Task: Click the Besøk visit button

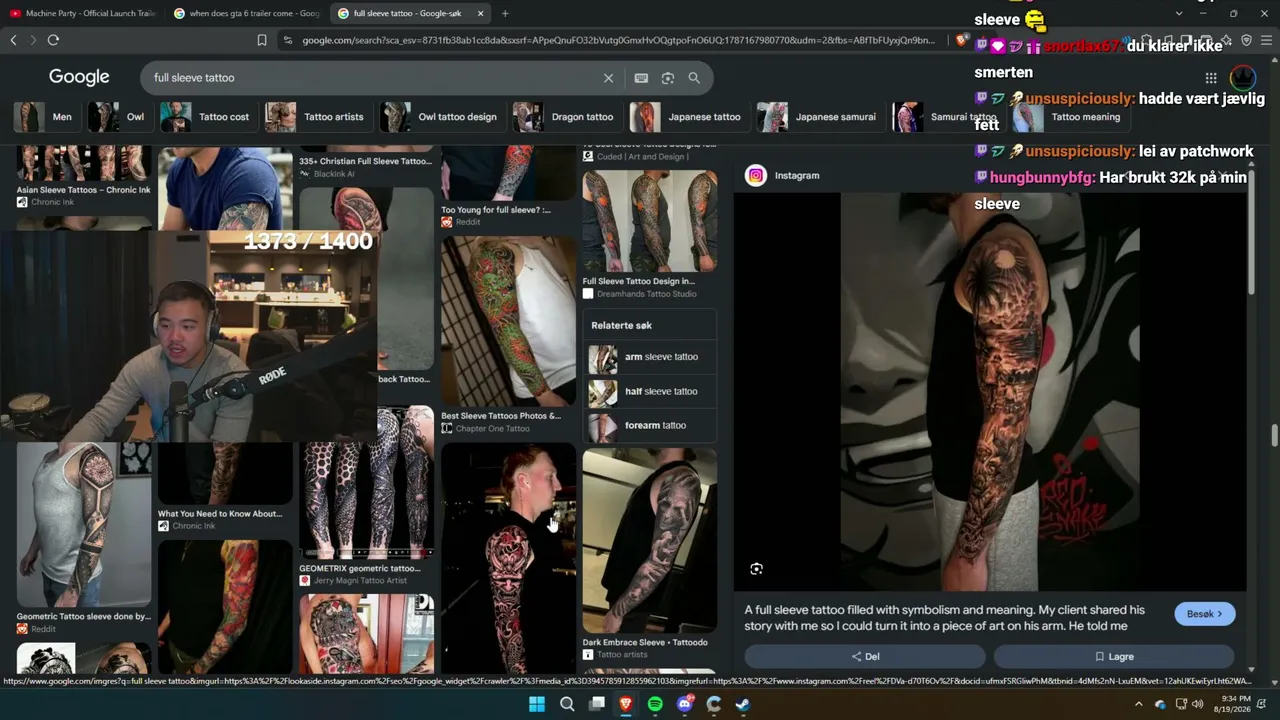Action: coord(1204,614)
